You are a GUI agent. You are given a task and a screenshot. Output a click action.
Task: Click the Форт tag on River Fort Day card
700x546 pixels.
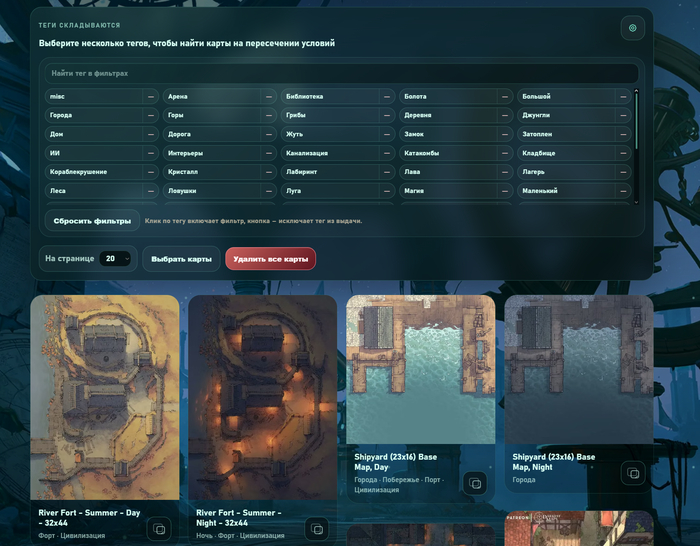click(x=46, y=535)
